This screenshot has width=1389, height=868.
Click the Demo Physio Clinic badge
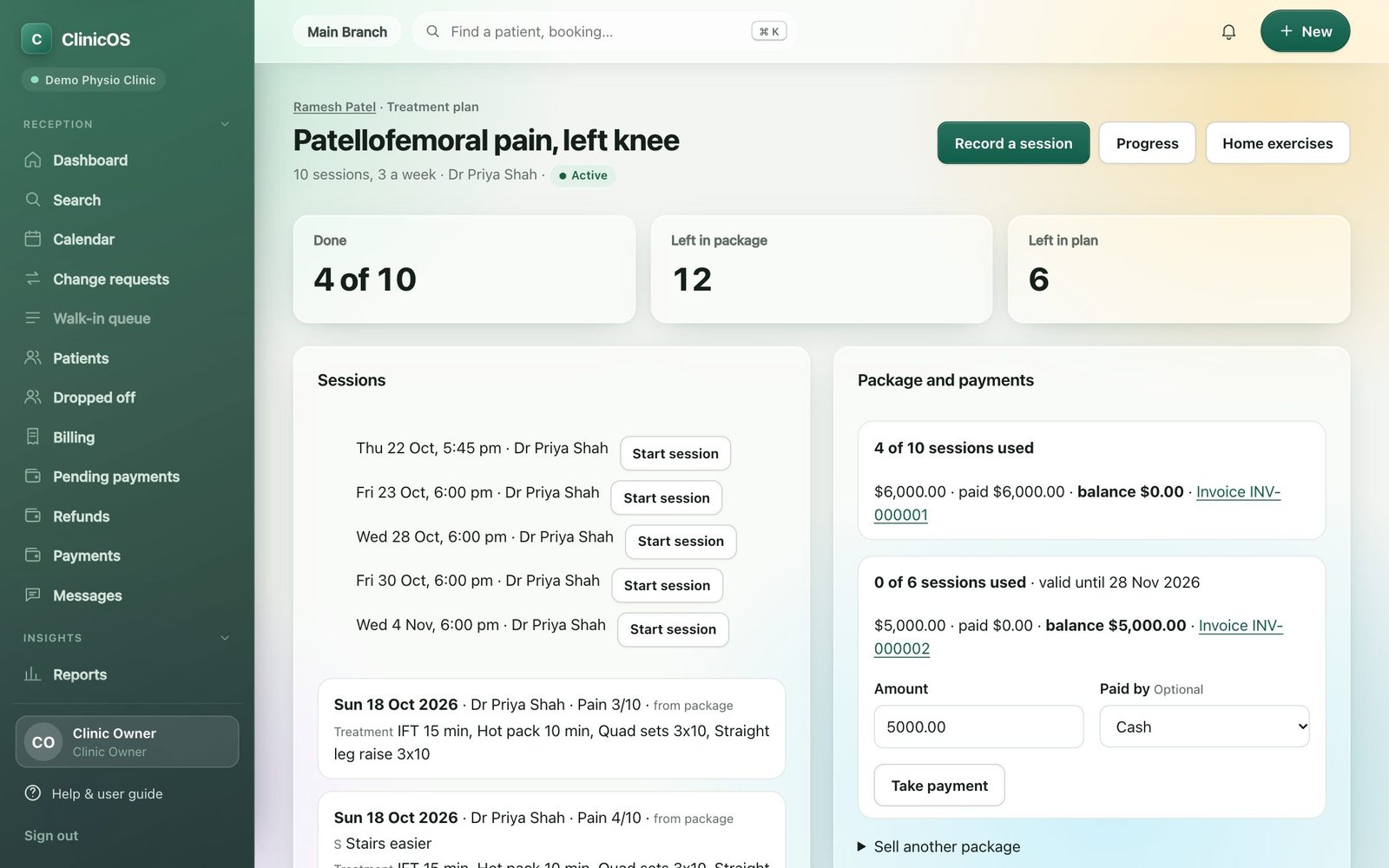[93, 80]
